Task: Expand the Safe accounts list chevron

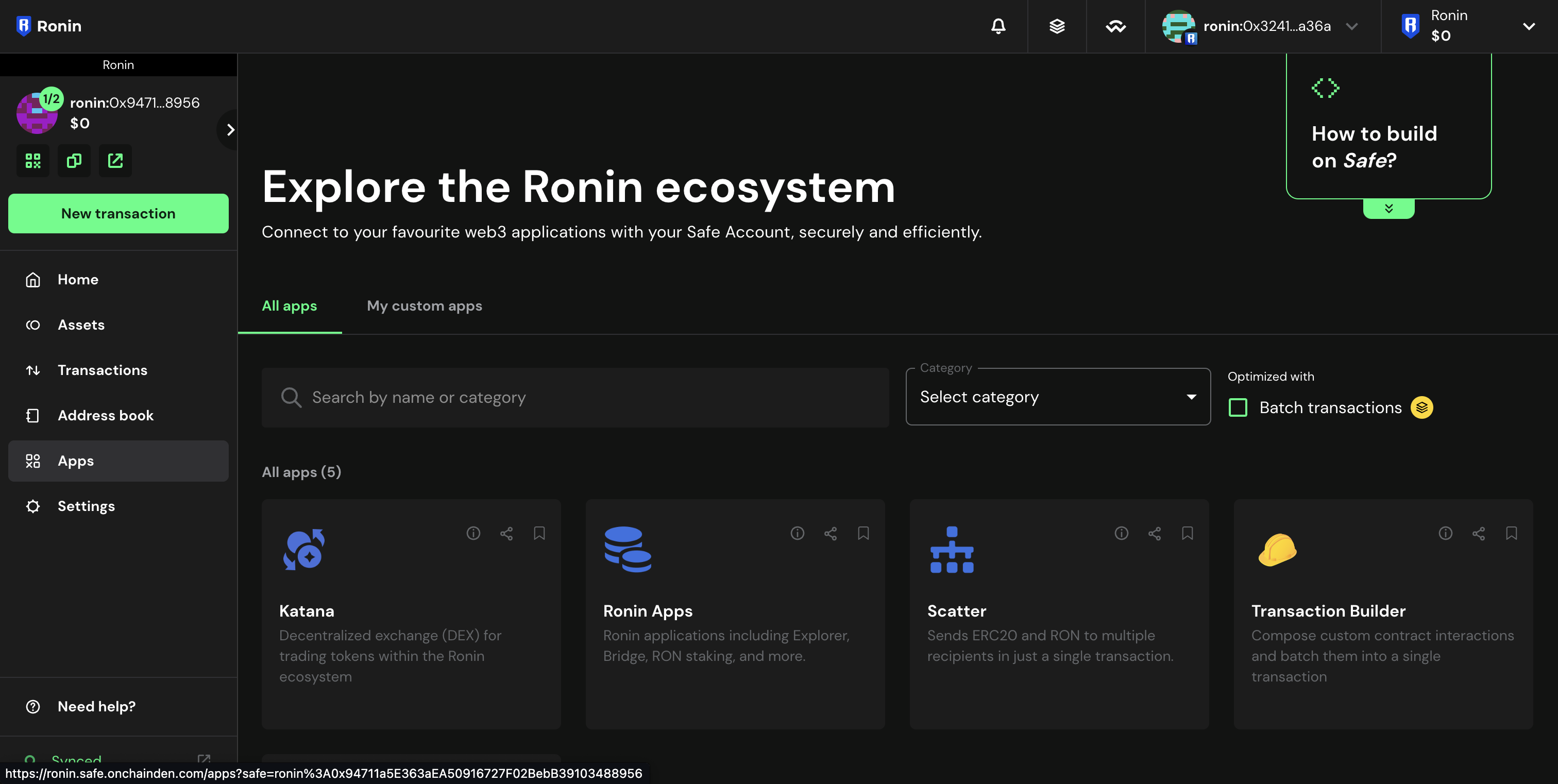Action: 230,129
